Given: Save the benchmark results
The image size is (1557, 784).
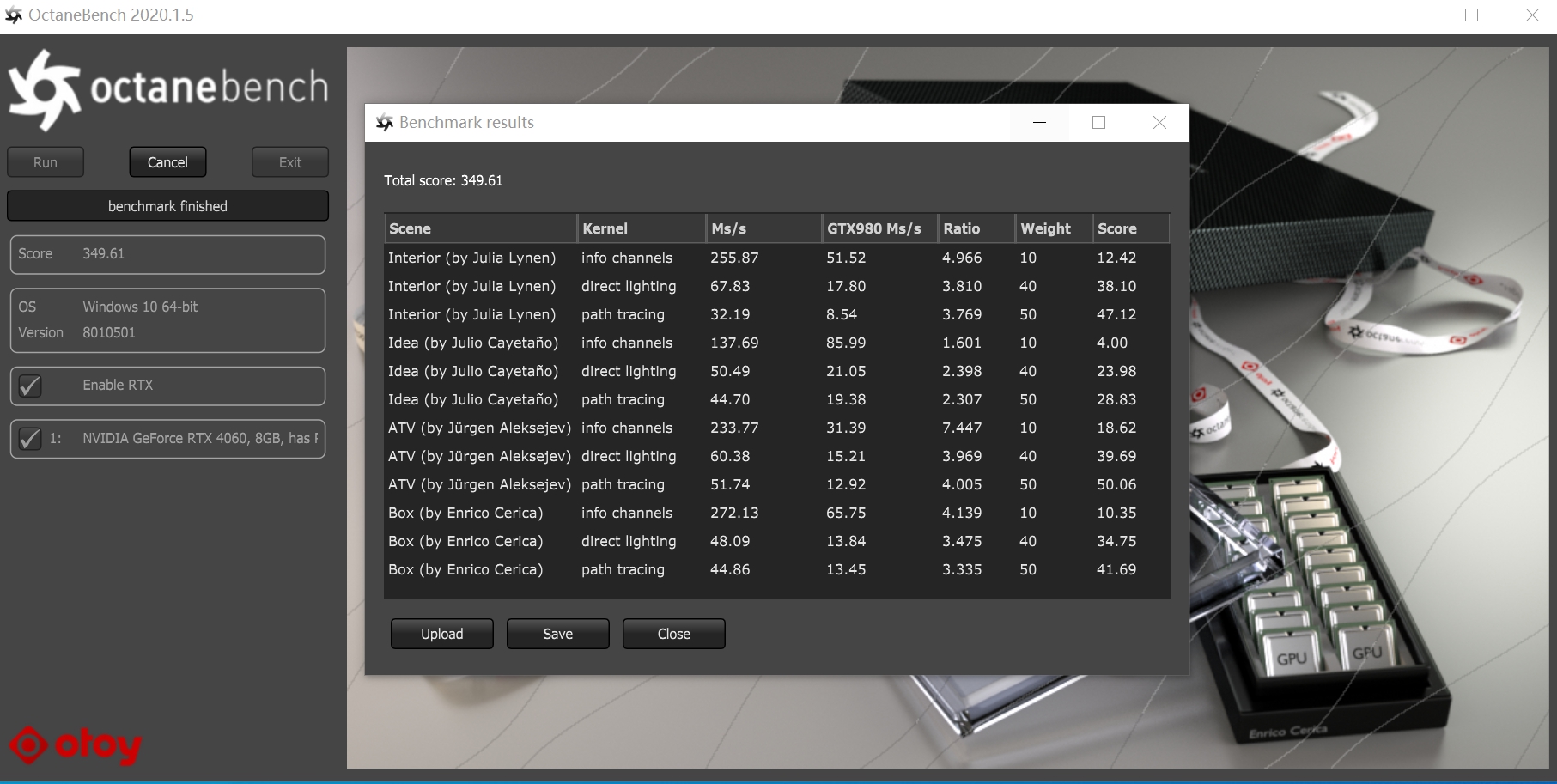Looking at the screenshot, I should pos(558,634).
